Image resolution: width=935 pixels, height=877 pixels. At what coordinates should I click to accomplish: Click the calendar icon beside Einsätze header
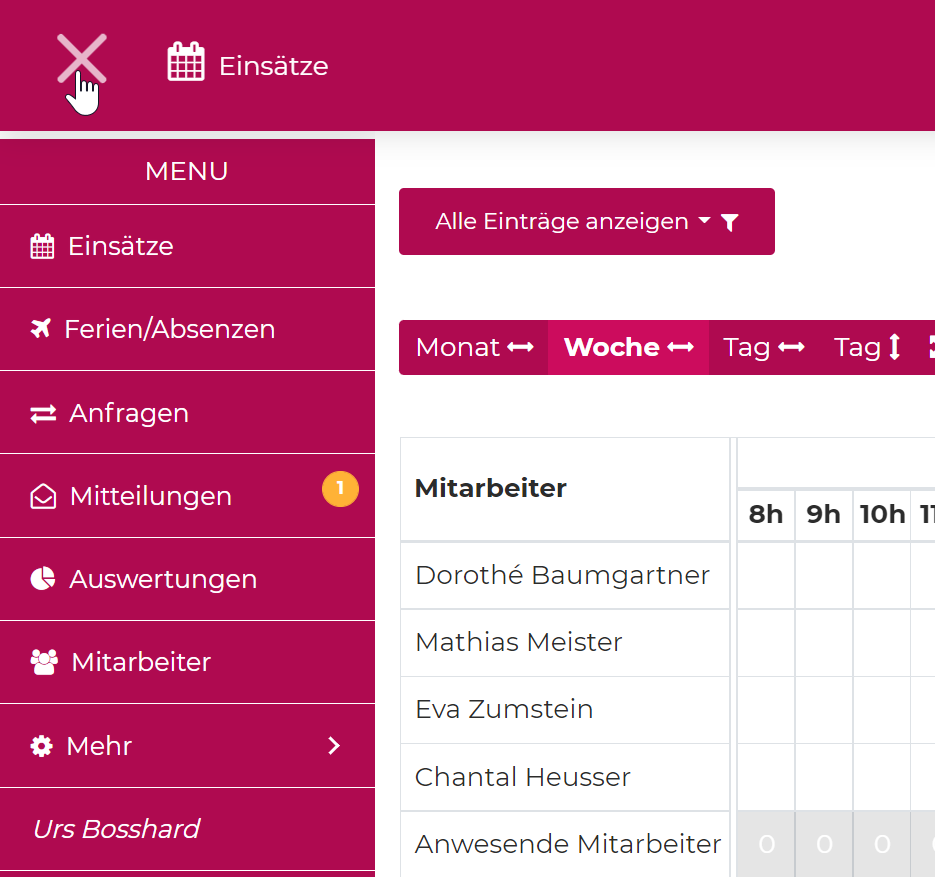point(186,62)
